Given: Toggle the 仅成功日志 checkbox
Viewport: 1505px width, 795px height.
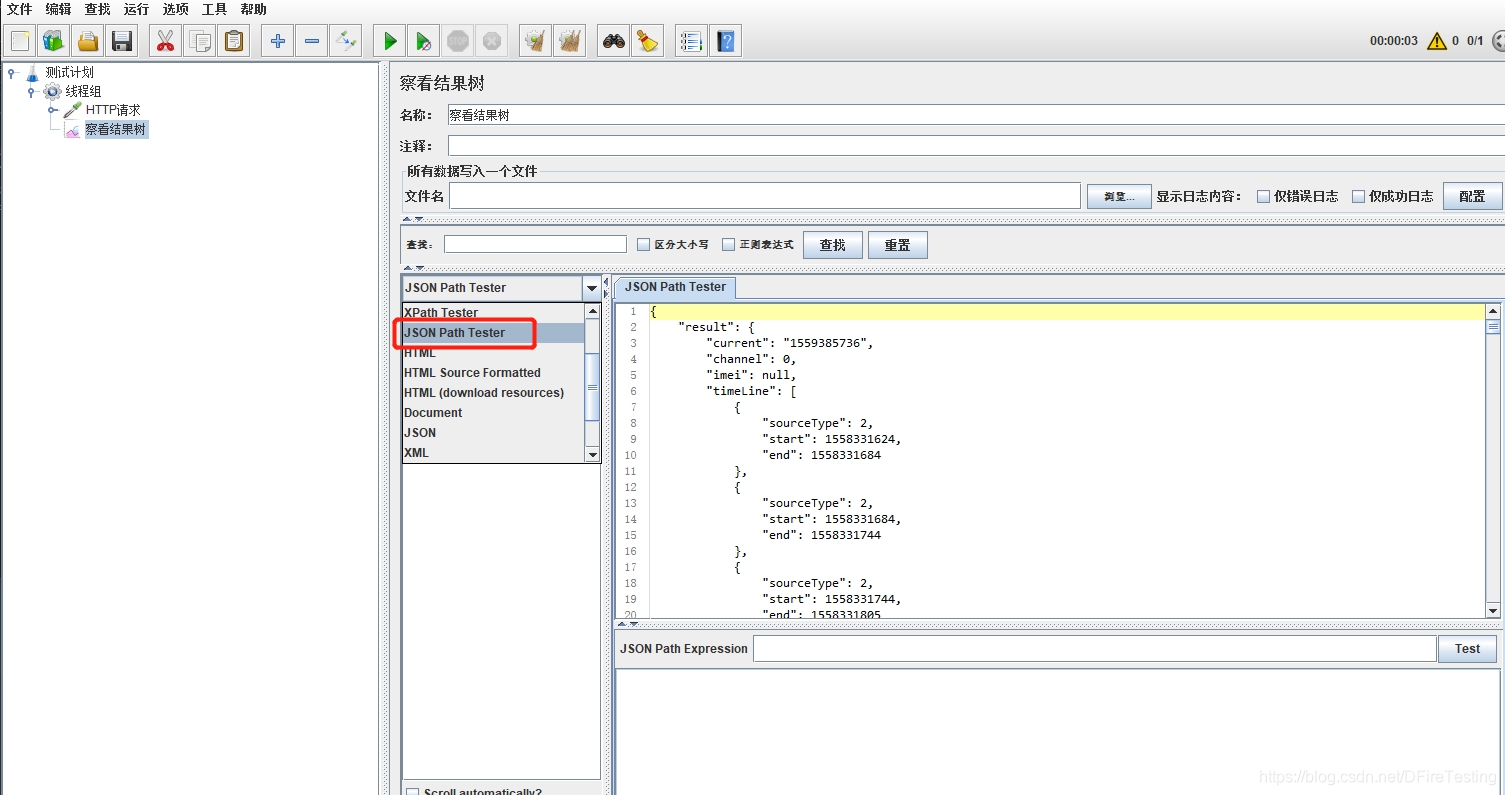Looking at the screenshot, I should click(1359, 196).
